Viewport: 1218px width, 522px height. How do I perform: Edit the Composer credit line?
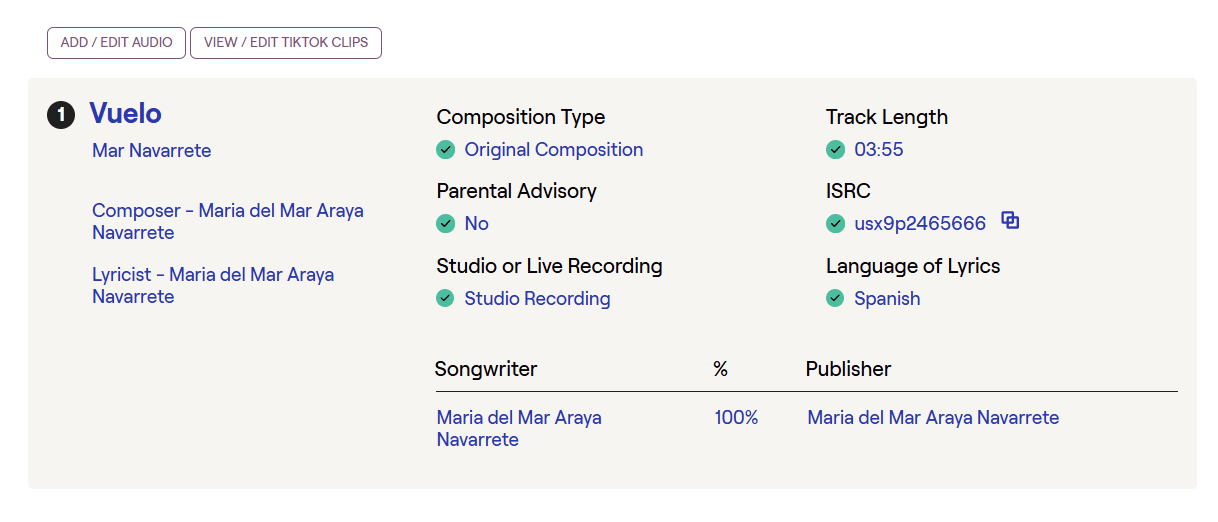coord(228,221)
